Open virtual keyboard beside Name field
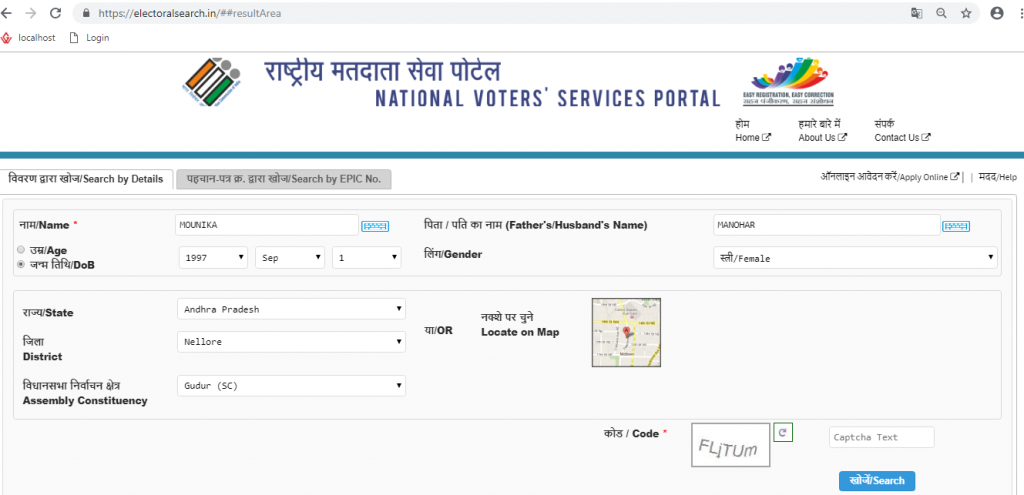Image resolution: width=1024 pixels, height=495 pixels. pyautogui.click(x=375, y=226)
